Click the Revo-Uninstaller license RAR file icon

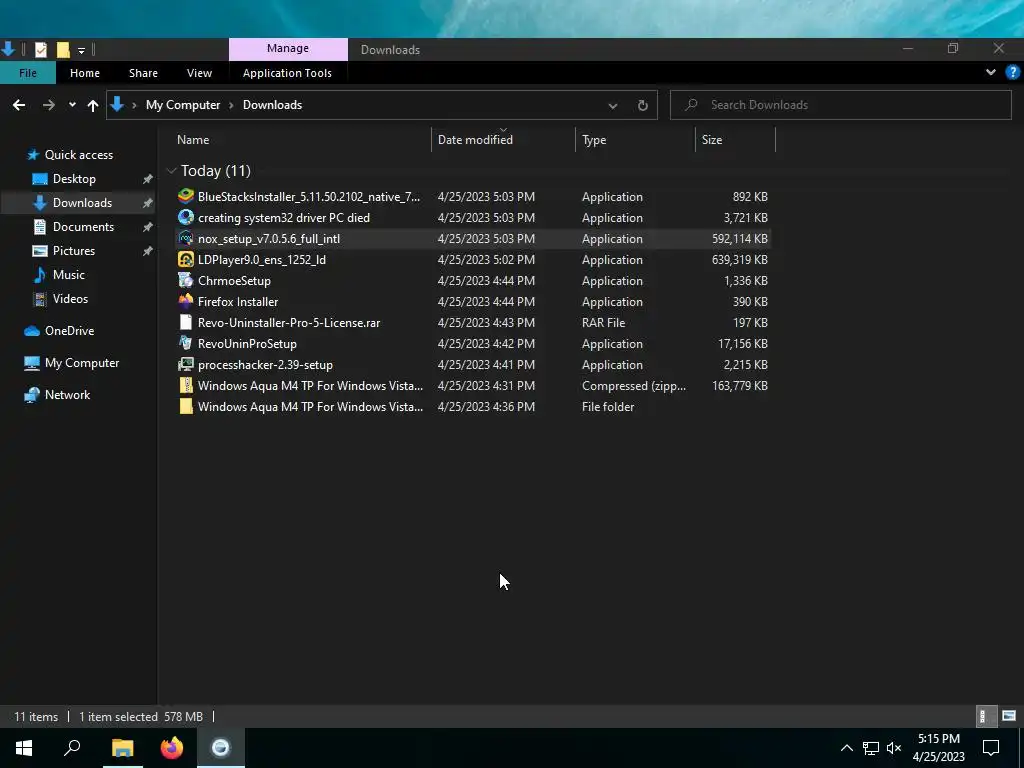[186, 322]
